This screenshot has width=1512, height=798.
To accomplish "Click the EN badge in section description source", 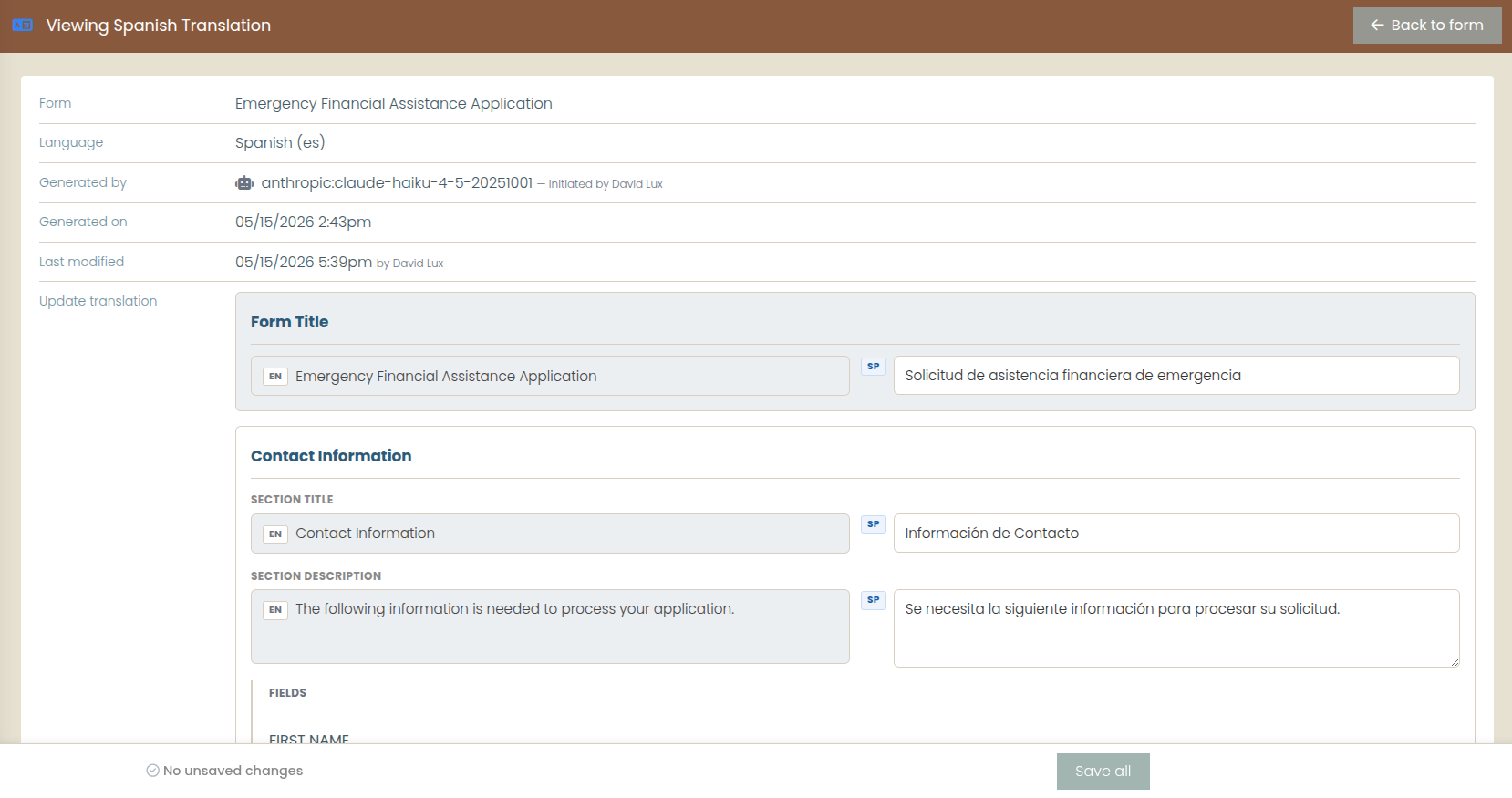I will coord(275,610).
